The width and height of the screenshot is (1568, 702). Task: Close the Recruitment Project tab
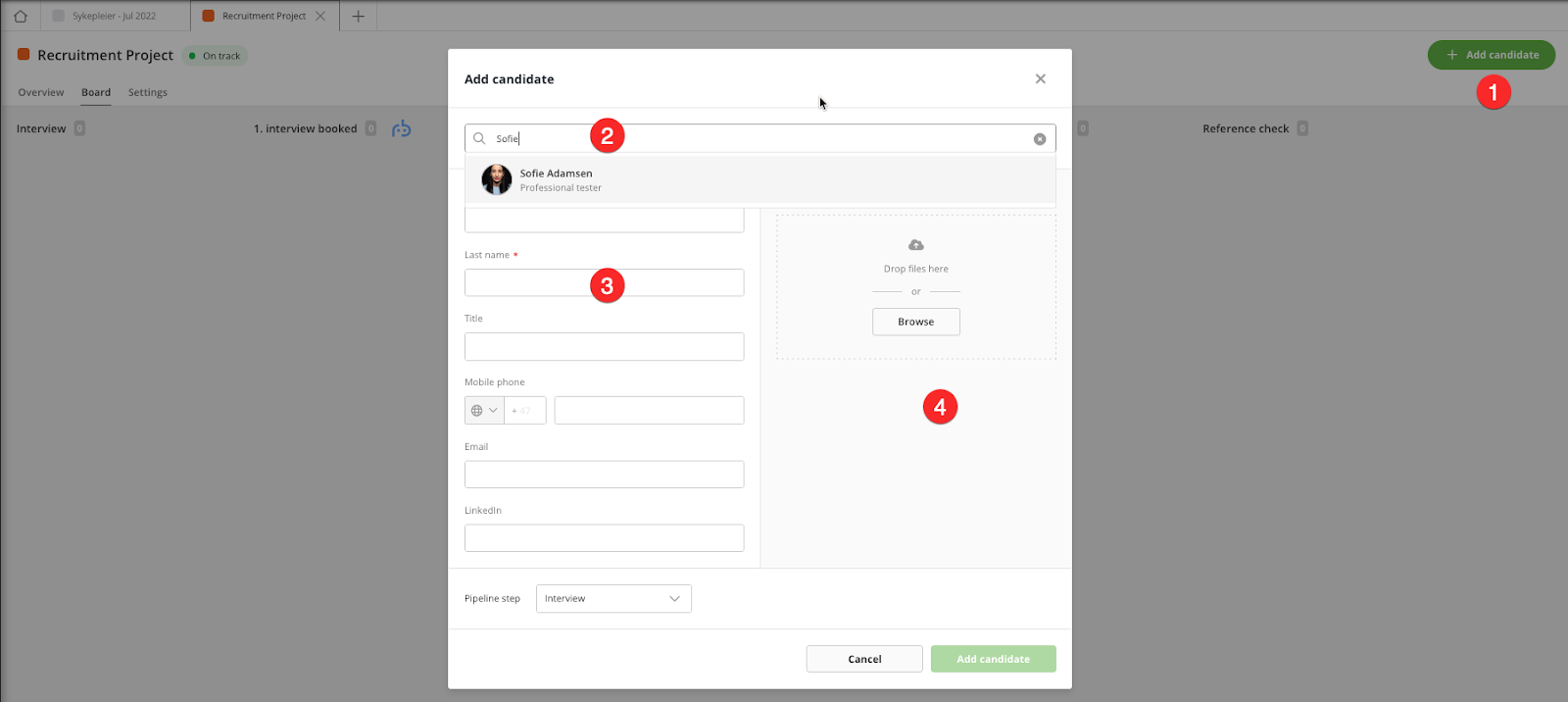point(320,16)
